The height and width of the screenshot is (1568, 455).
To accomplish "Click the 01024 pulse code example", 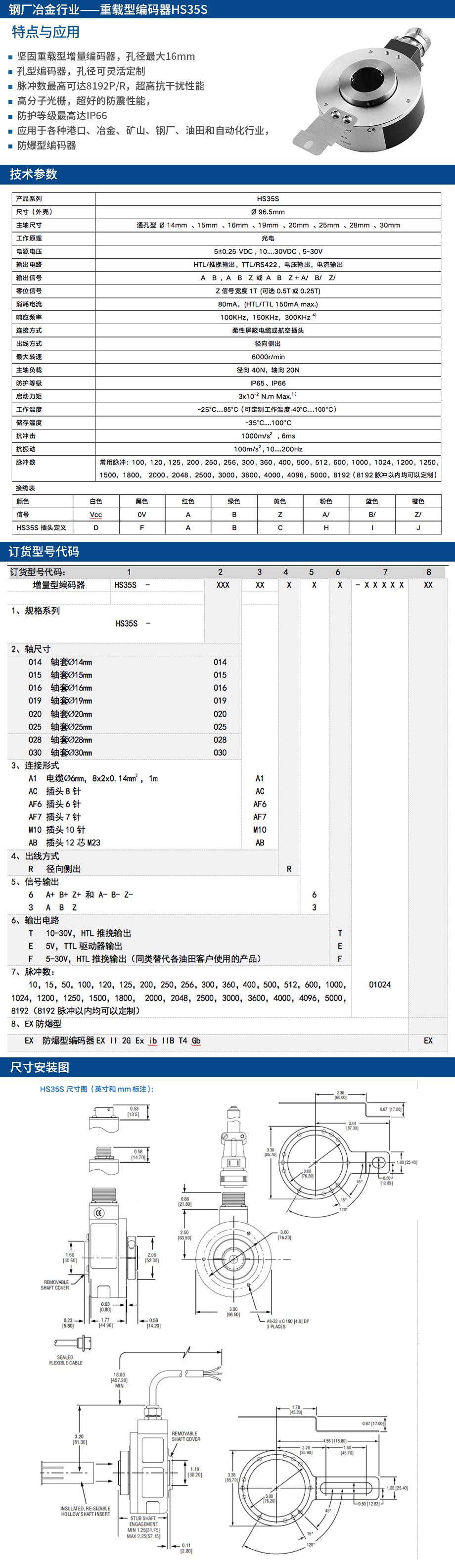I will coord(379,984).
